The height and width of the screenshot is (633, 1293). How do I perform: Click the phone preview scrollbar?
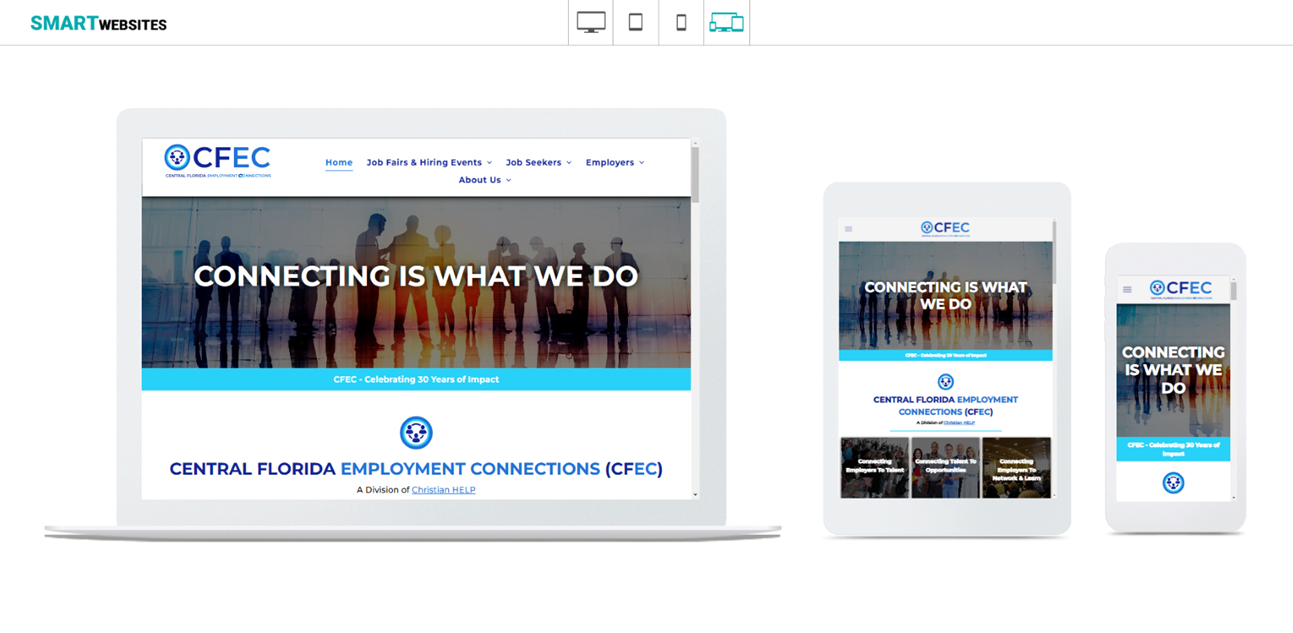coord(1233,290)
